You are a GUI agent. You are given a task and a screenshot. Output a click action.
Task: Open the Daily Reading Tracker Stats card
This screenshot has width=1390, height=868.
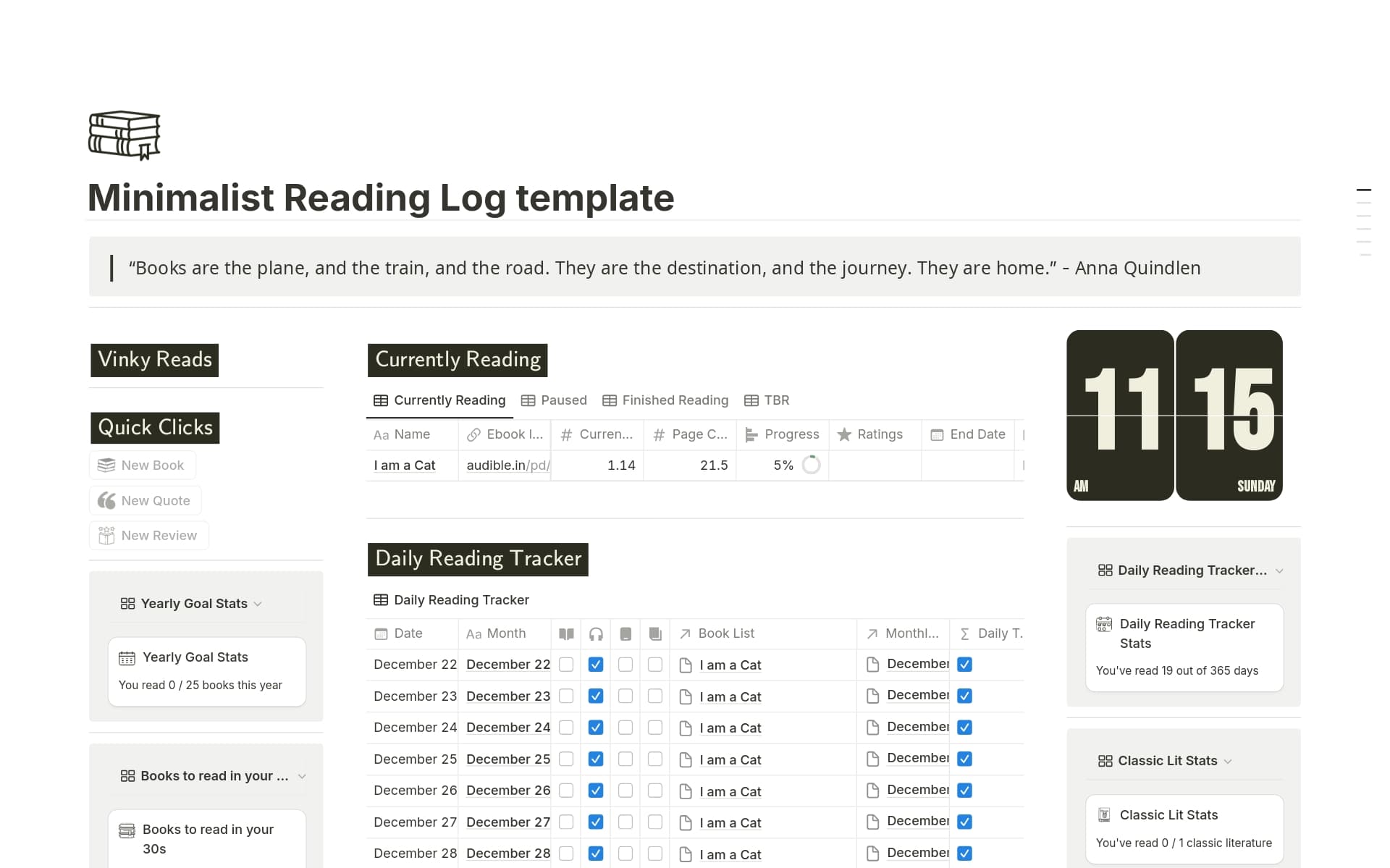tap(1184, 647)
